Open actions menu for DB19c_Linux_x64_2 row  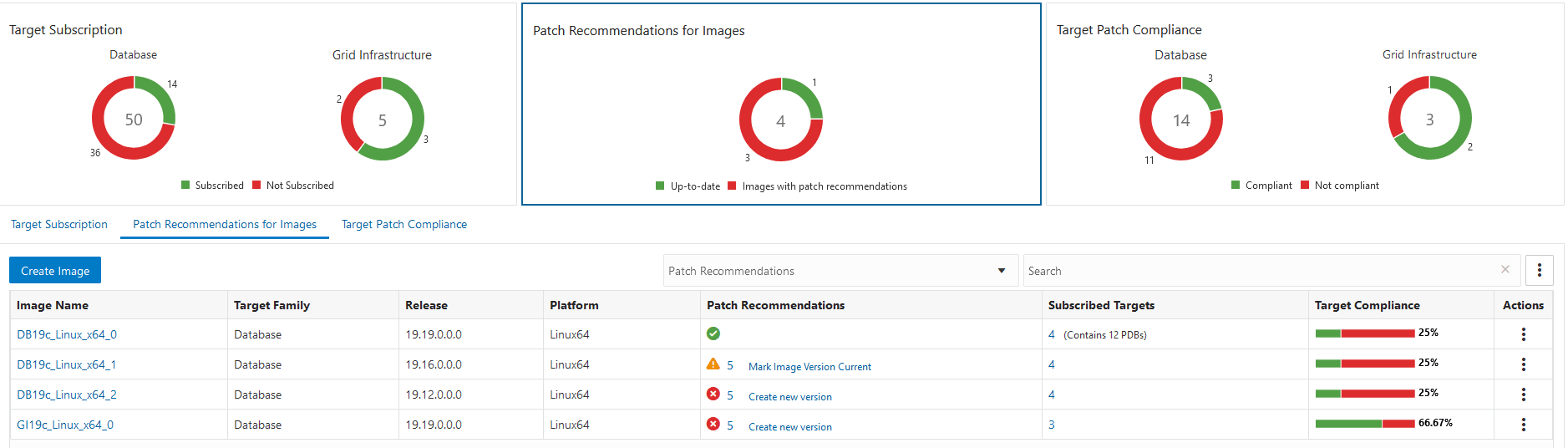[x=1523, y=395]
